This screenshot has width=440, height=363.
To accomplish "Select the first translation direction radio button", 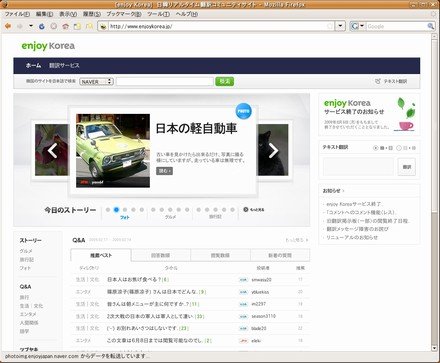I will (x=375, y=148).
